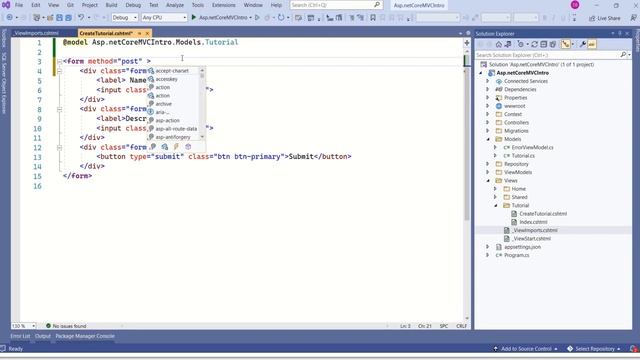Click Select Repository button

coord(594,349)
